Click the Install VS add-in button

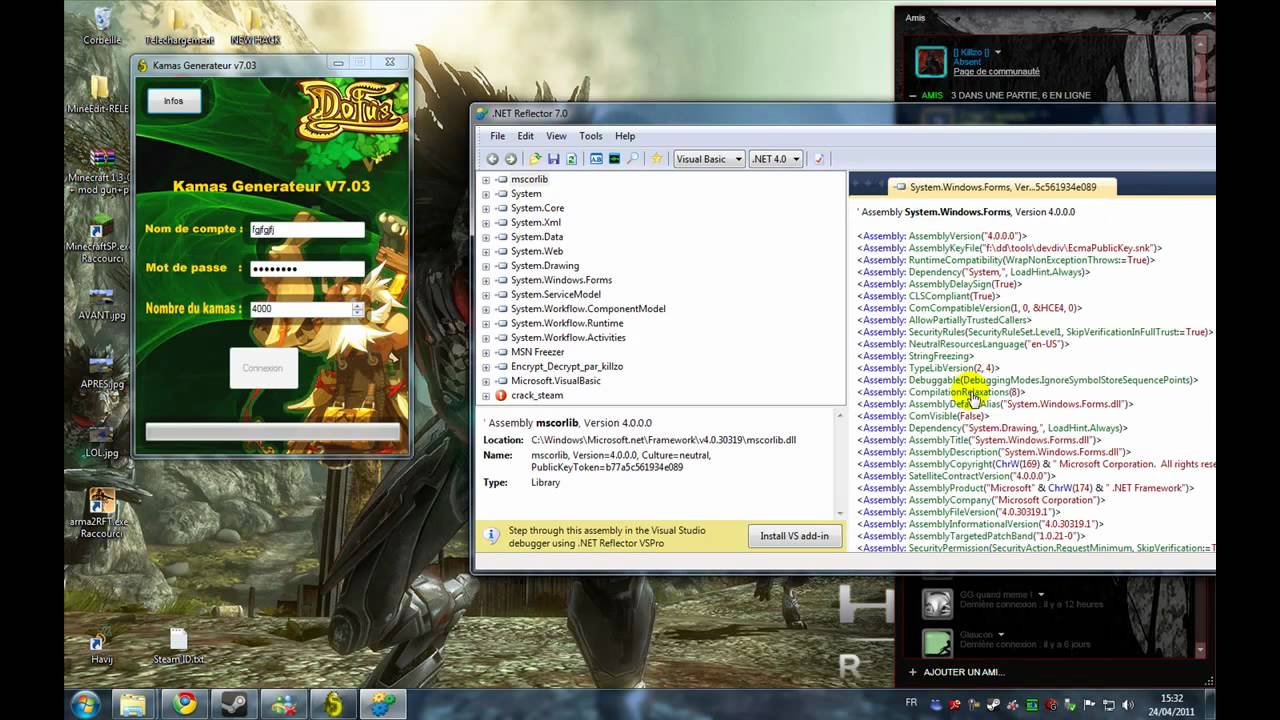794,536
